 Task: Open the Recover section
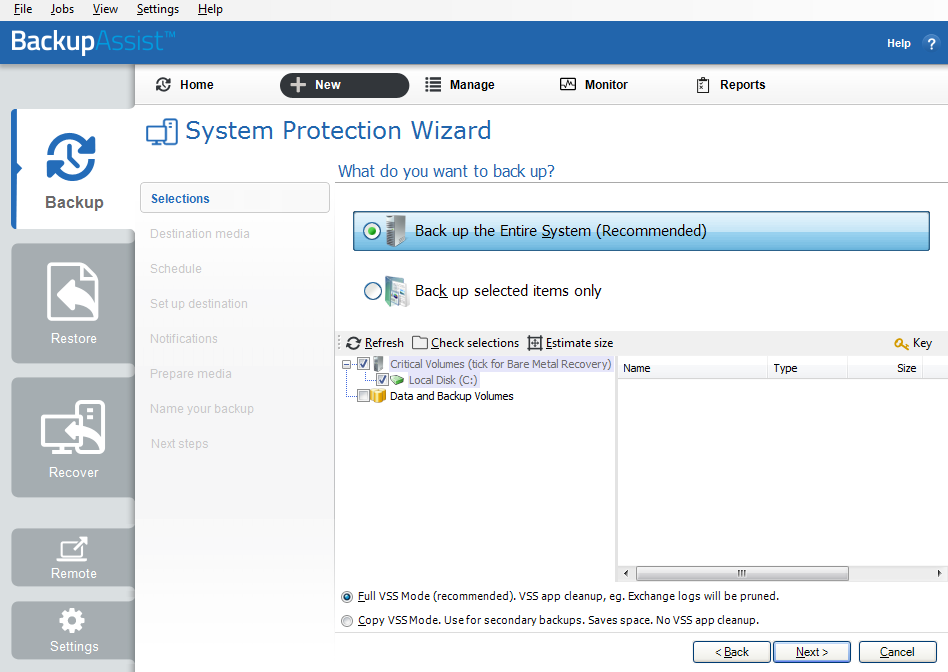pyautogui.click(x=73, y=437)
